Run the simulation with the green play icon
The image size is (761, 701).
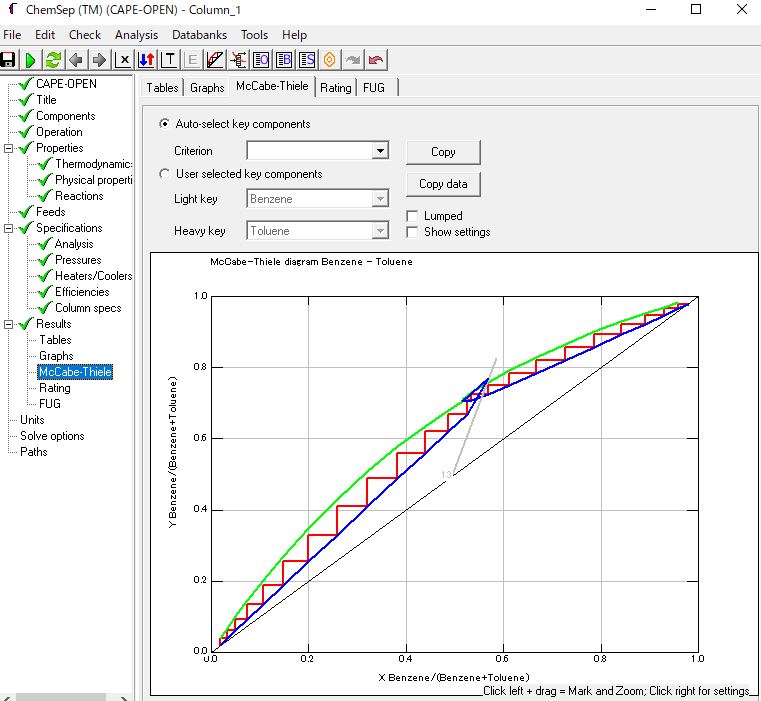(30, 60)
